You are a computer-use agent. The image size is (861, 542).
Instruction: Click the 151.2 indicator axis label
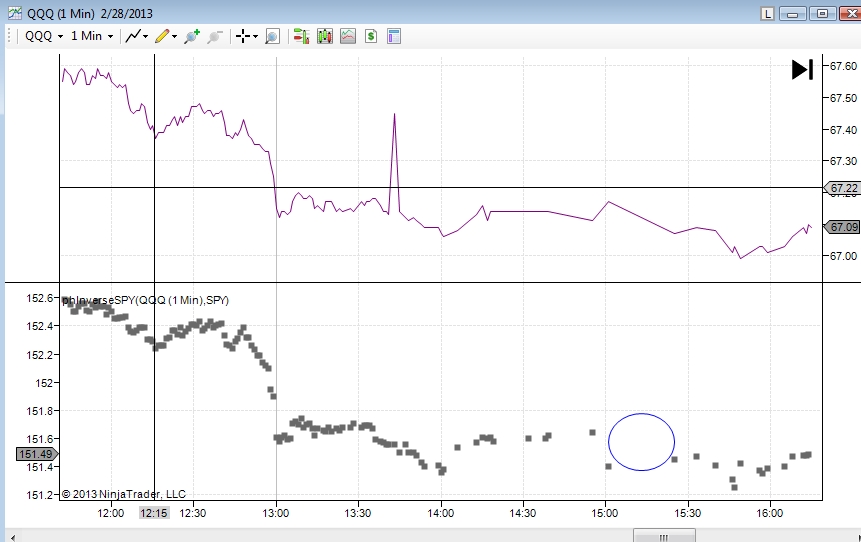40,495
